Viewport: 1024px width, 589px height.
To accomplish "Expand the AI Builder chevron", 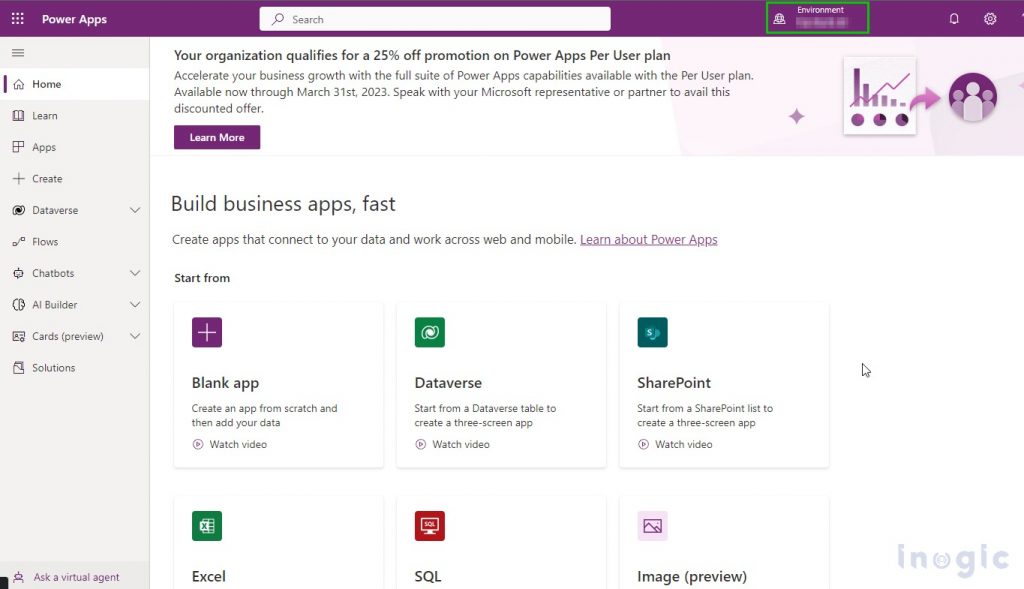I will [135, 304].
